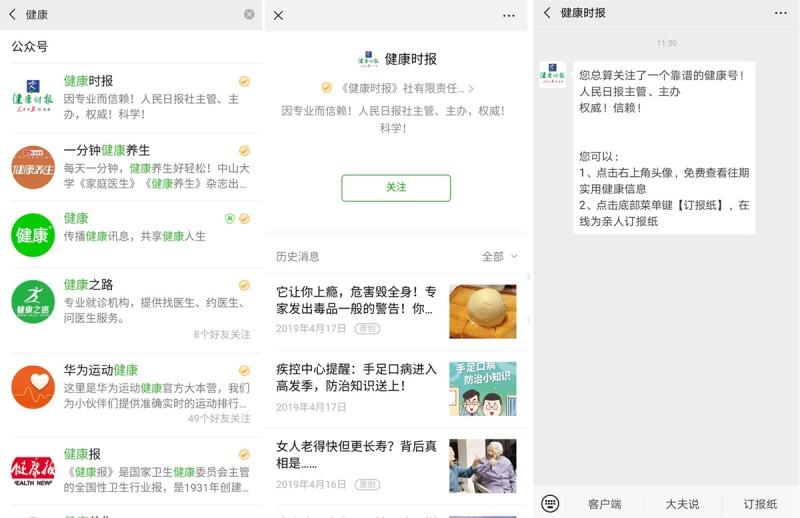Follow the account with the 关注 button
This screenshot has height=518, width=800.
(x=396, y=188)
